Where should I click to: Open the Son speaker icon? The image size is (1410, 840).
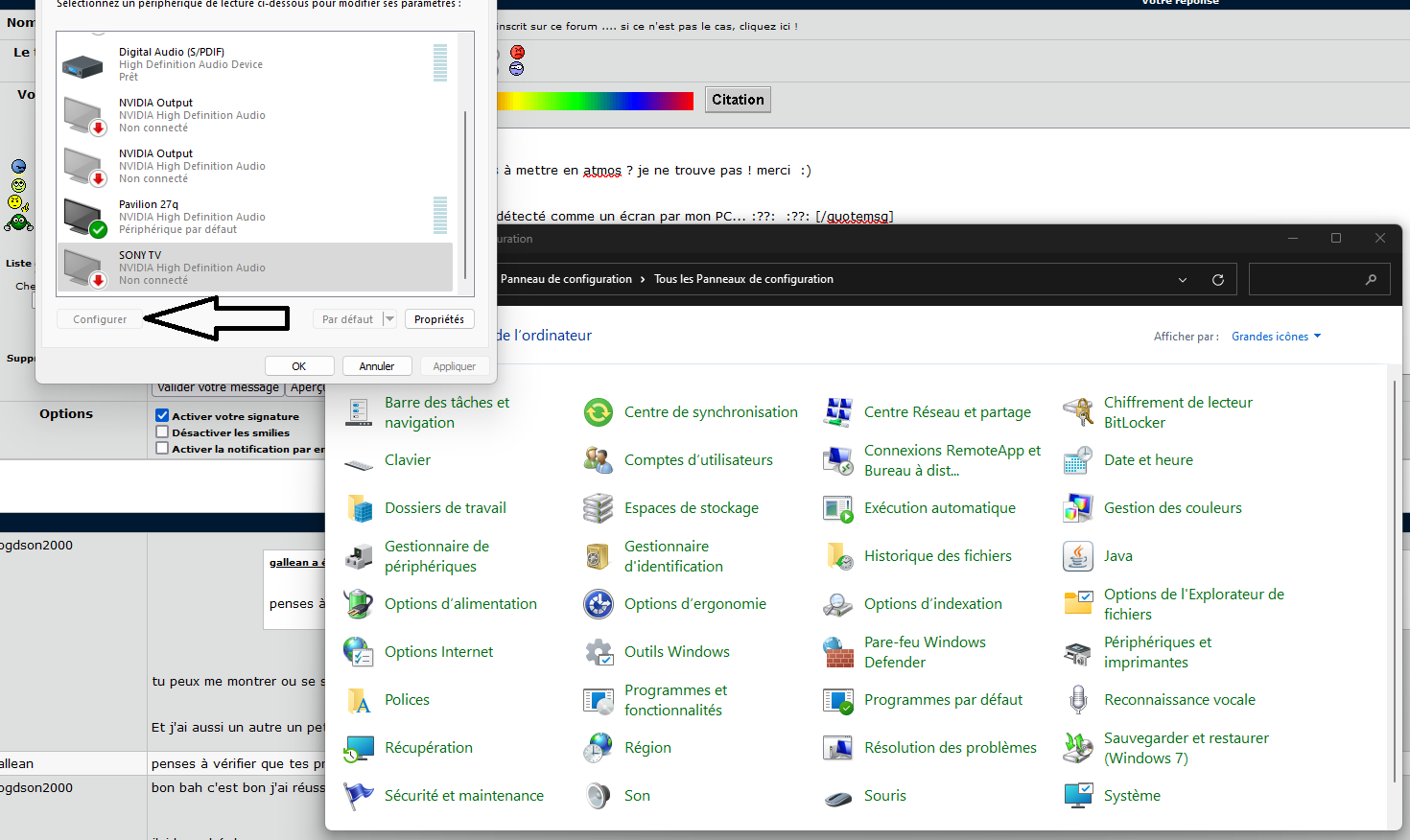pos(599,796)
